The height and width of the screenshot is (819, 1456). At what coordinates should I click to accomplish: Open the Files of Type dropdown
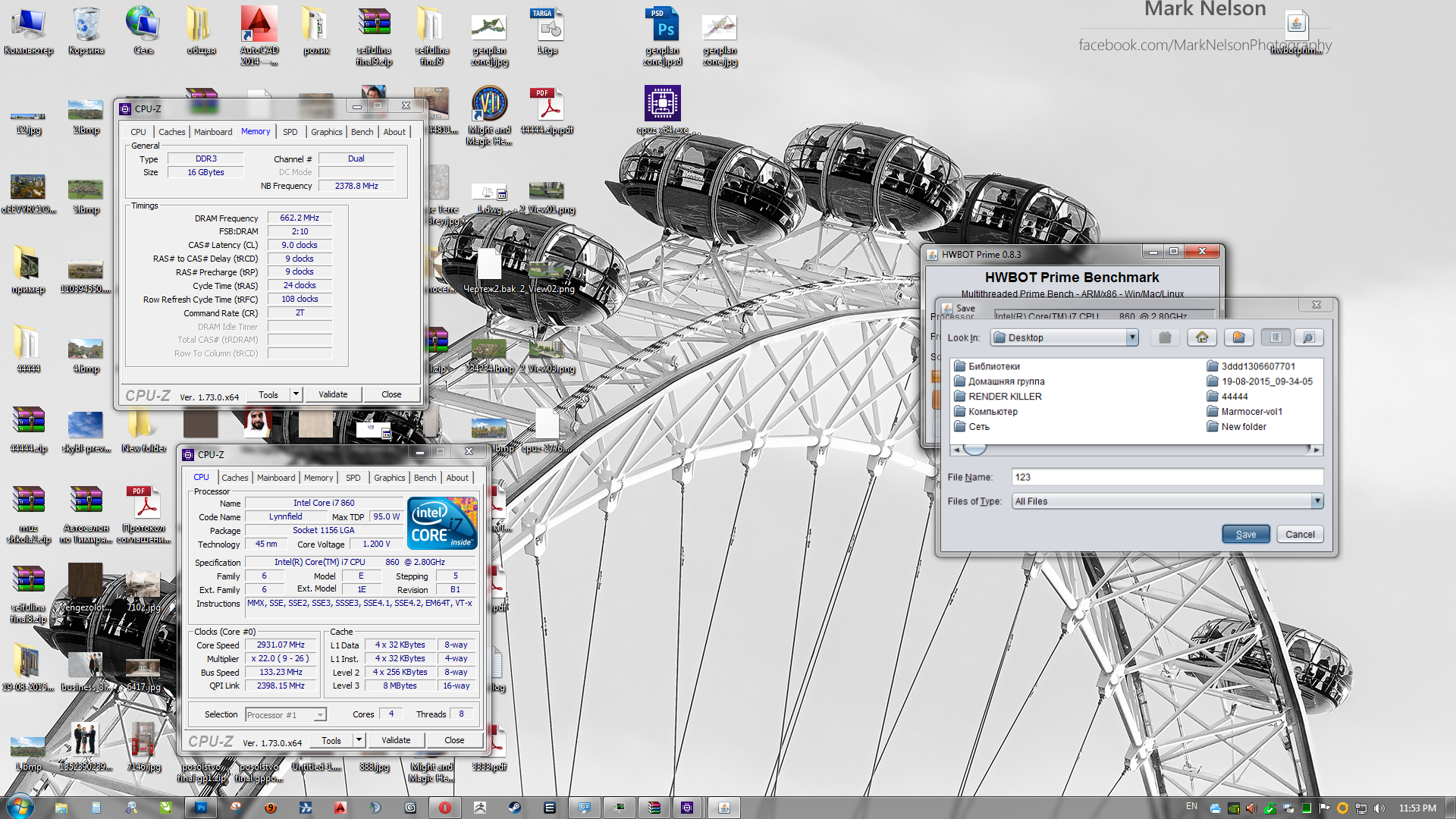(x=1168, y=501)
